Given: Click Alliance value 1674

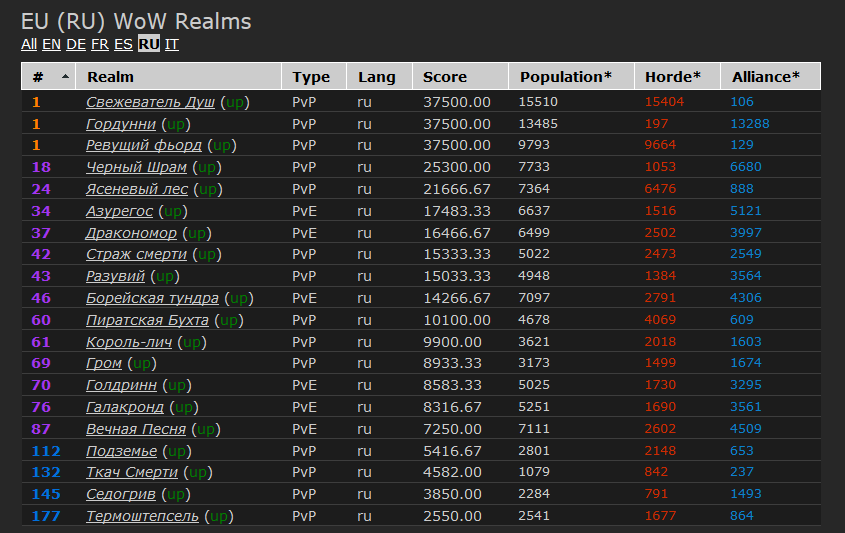Looking at the screenshot, I should tap(745, 363).
